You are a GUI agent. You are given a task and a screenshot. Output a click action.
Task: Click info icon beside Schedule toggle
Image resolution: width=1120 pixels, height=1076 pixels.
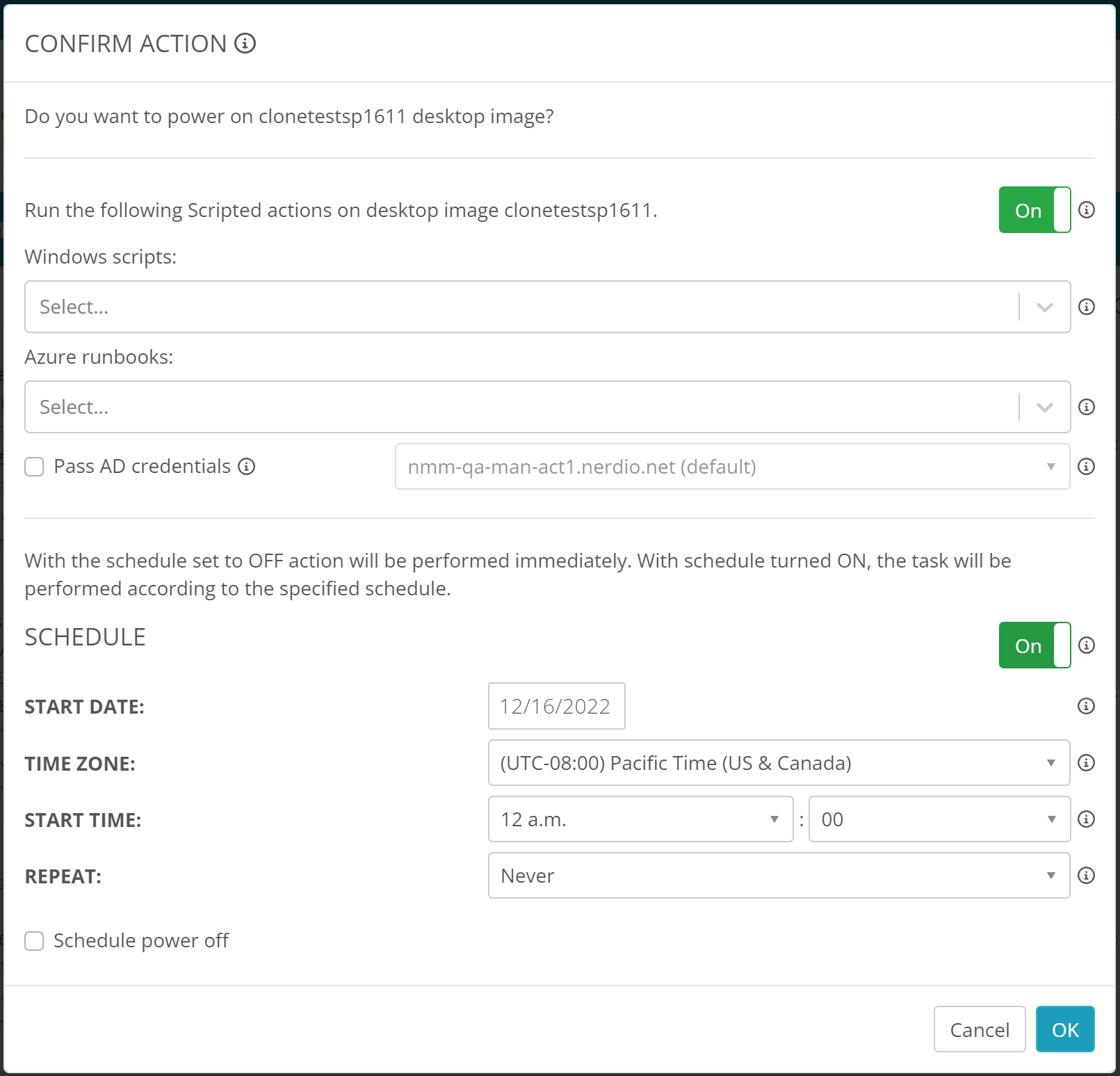[x=1086, y=645]
